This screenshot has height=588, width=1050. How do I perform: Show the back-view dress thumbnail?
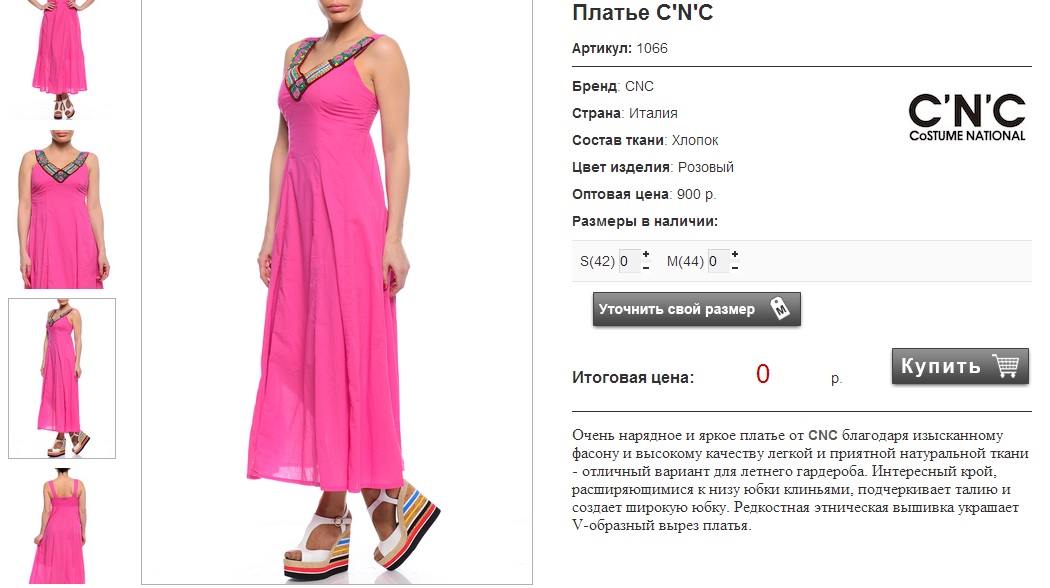pos(62,526)
